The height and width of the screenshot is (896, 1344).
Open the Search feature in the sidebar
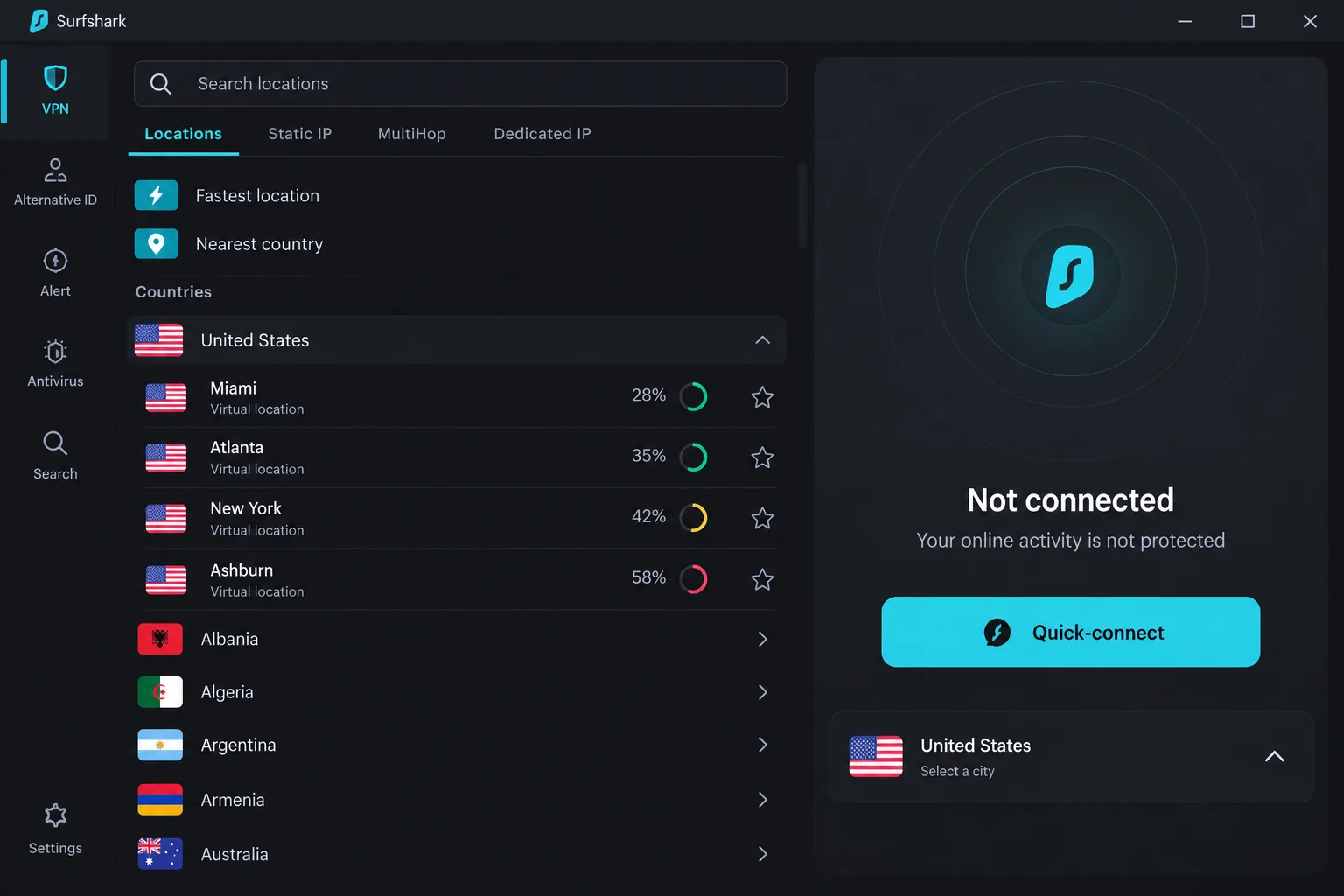[x=55, y=456]
